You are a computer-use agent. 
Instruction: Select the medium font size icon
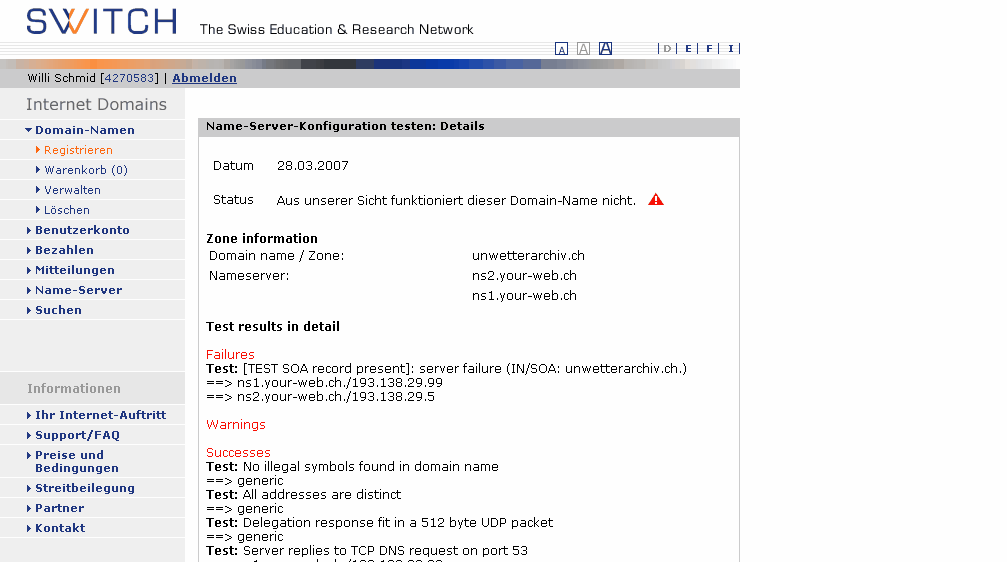click(583, 49)
